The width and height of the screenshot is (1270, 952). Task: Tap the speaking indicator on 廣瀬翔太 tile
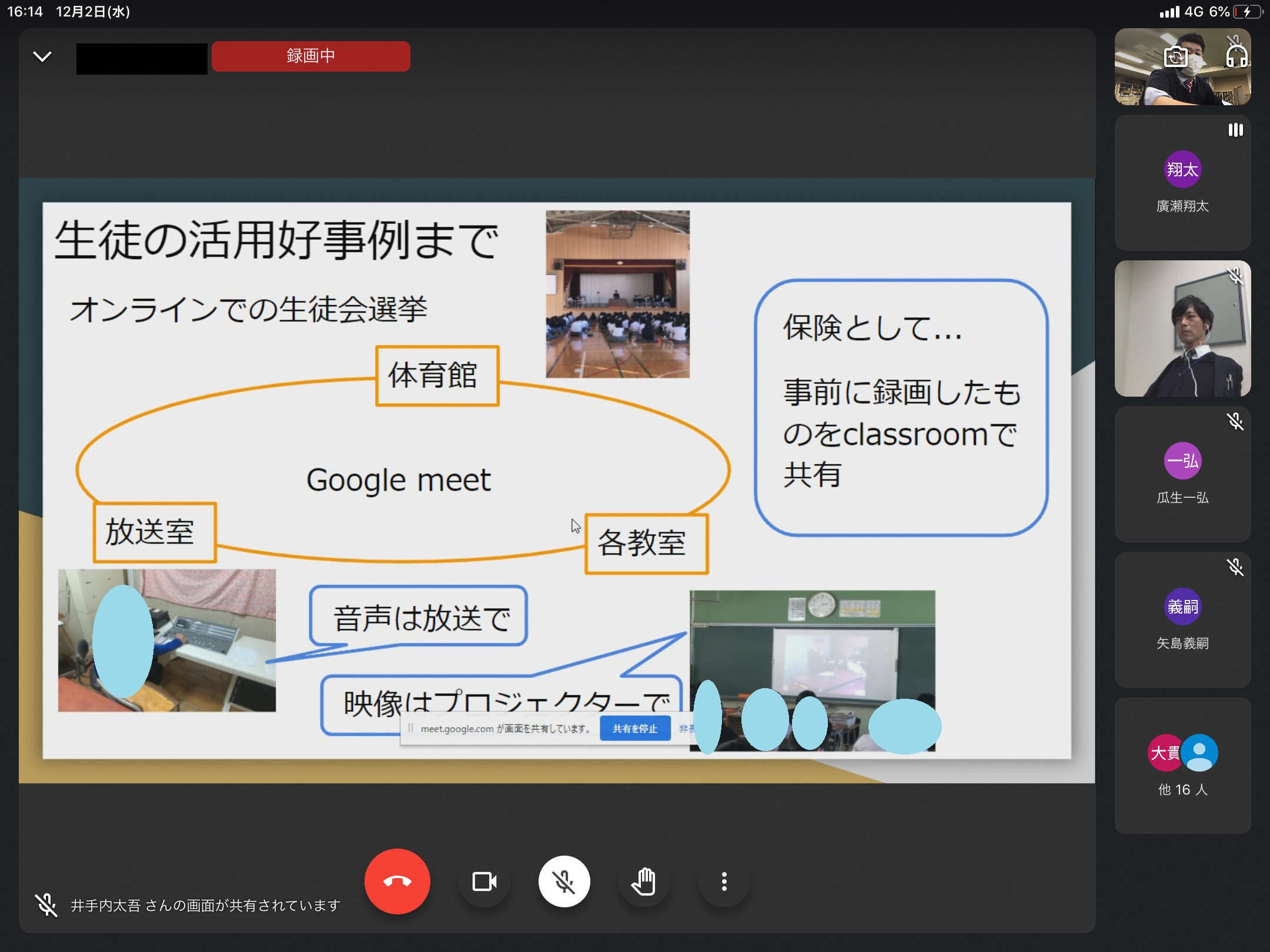[x=1235, y=130]
